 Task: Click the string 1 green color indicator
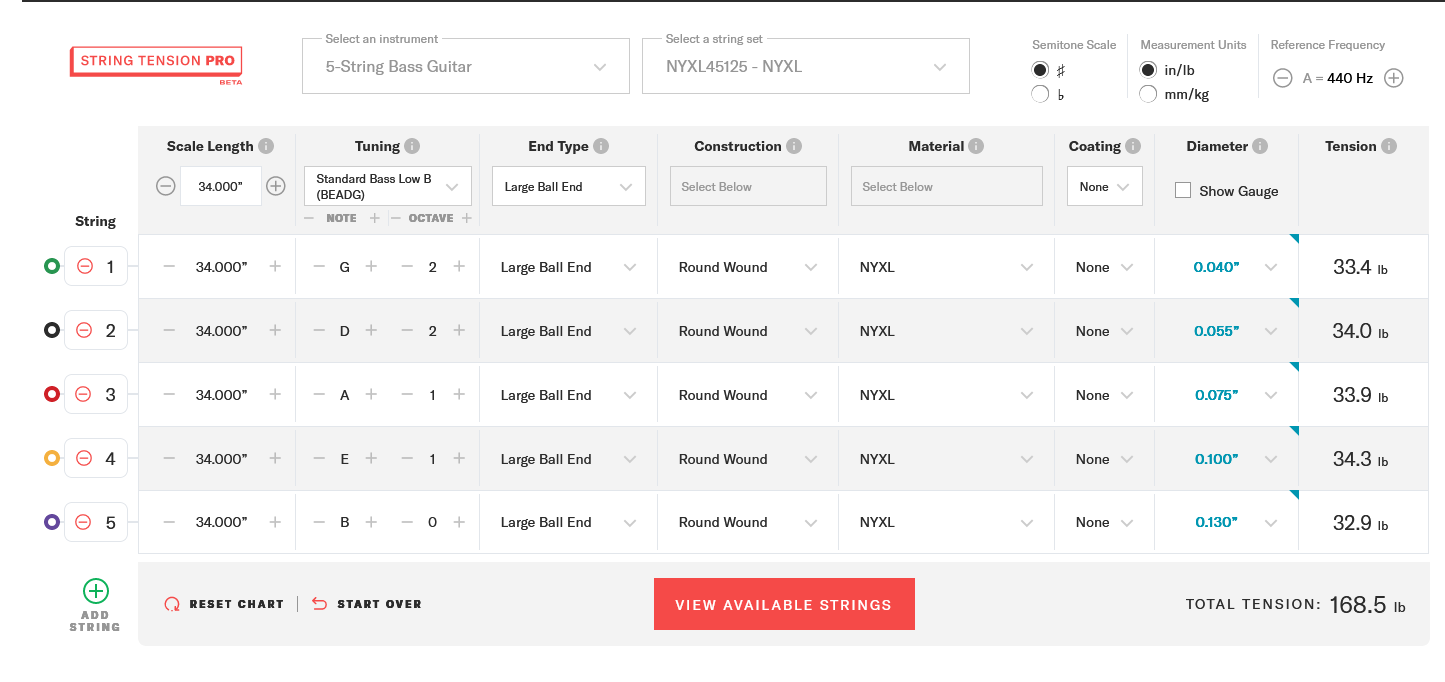pos(52,267)
